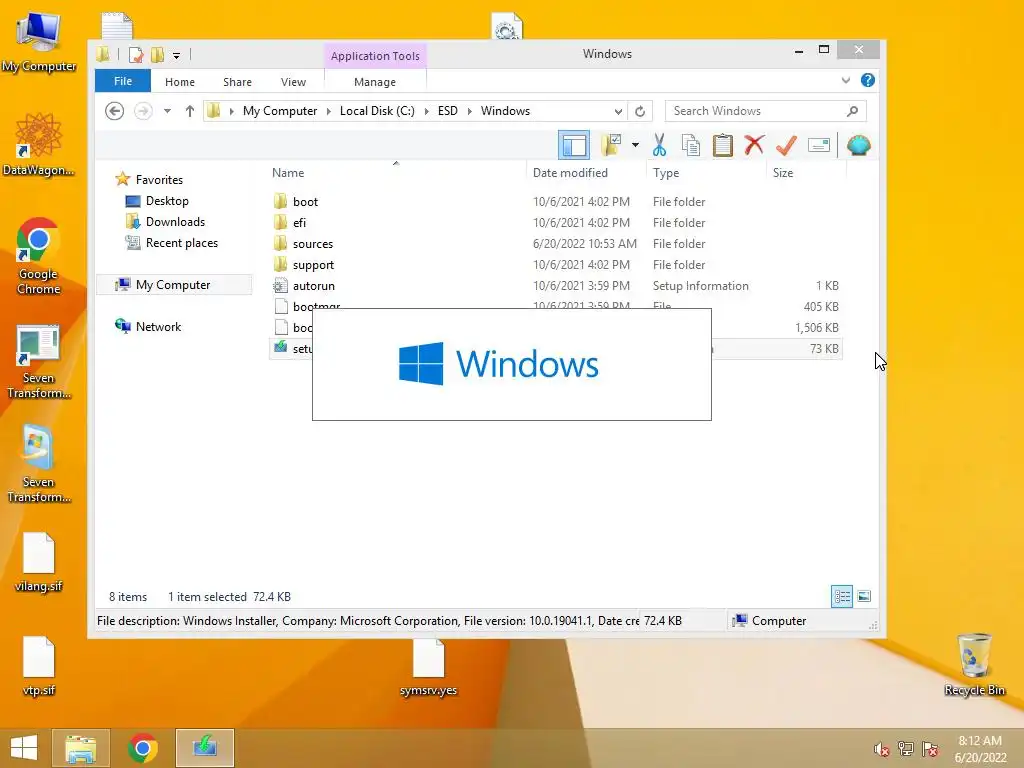
Task: Click Properties icon in quick access toolbar
Action: point(136,55)
